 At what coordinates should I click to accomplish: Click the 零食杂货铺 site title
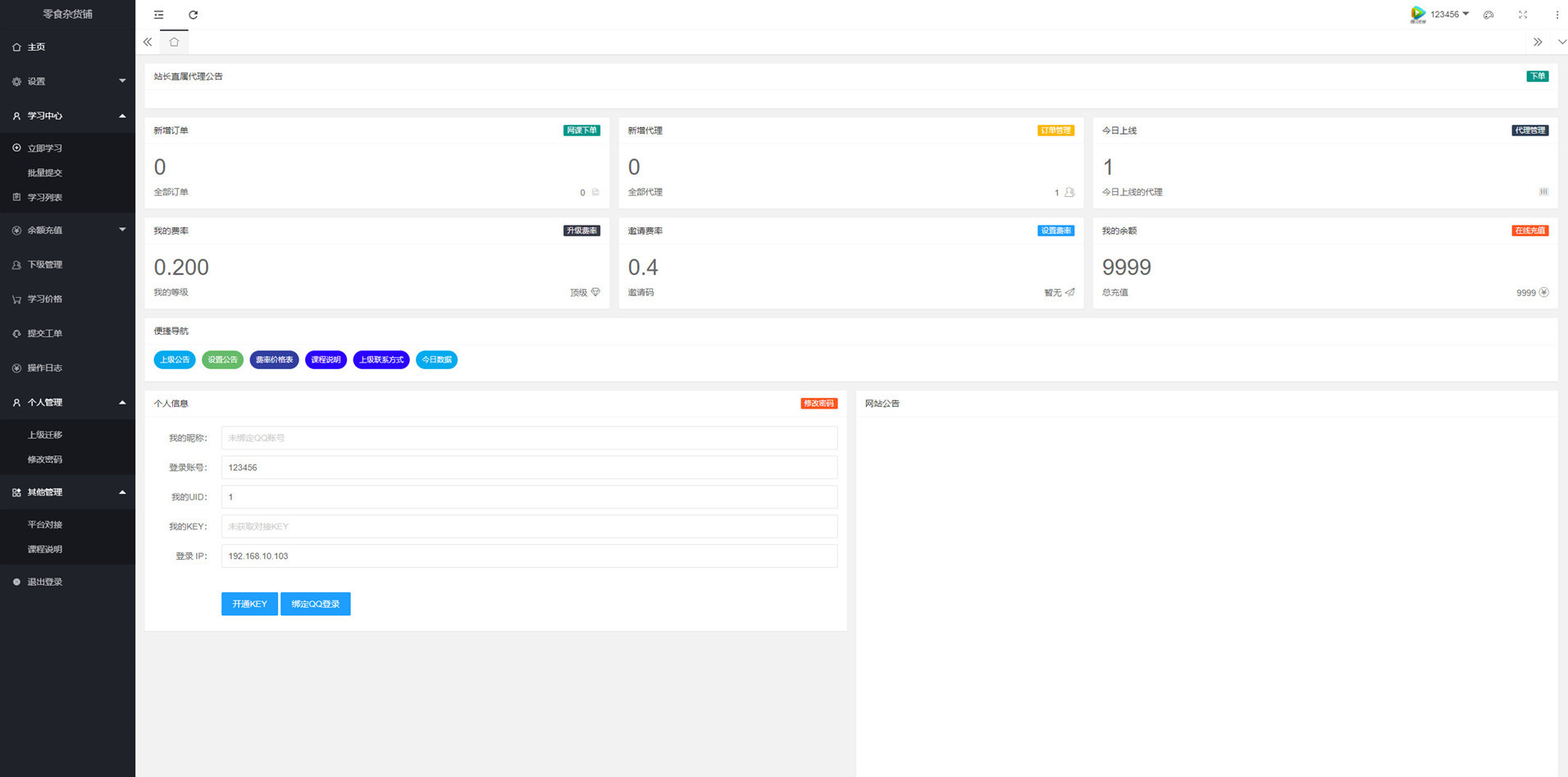pyautogui.click(x=67, y=14)
